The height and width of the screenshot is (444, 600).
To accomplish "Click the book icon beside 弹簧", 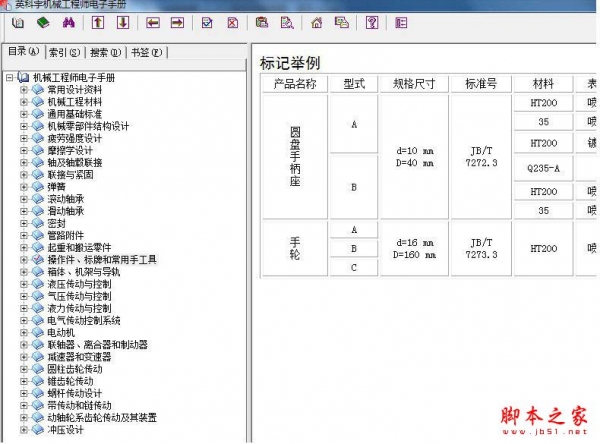I will 38,187.
